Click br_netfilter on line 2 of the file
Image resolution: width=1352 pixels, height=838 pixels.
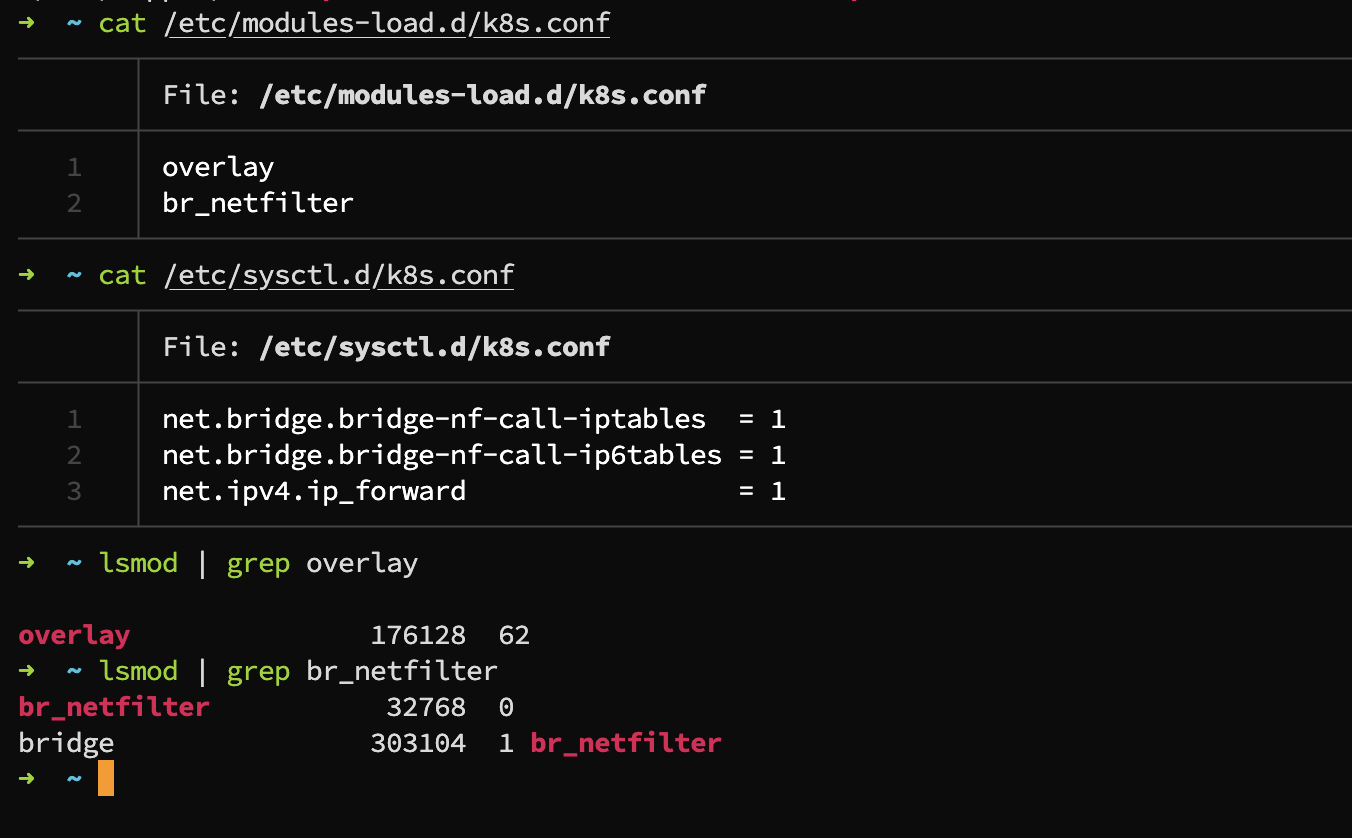click(258, 204)
